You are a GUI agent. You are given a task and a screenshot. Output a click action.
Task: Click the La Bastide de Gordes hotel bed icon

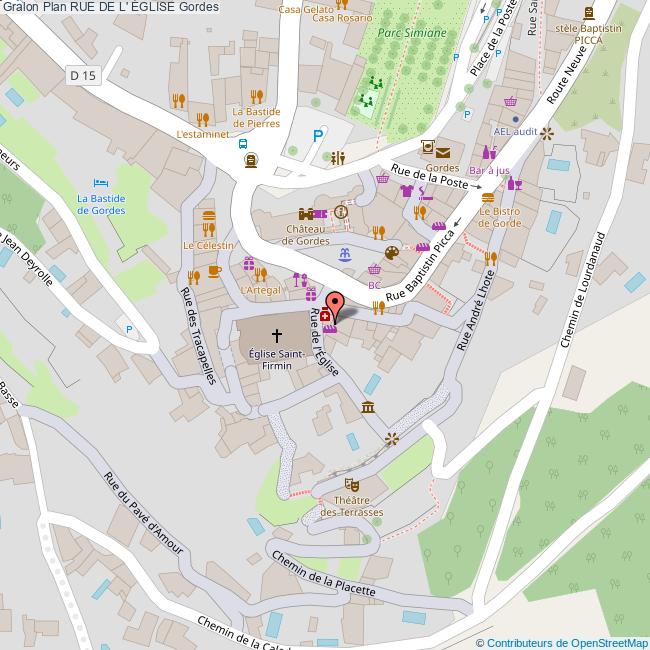click(101, 182)
